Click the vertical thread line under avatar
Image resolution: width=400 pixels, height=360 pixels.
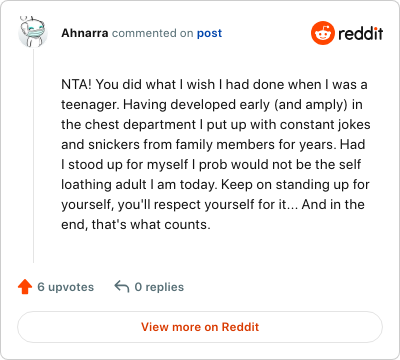[33, 156]
